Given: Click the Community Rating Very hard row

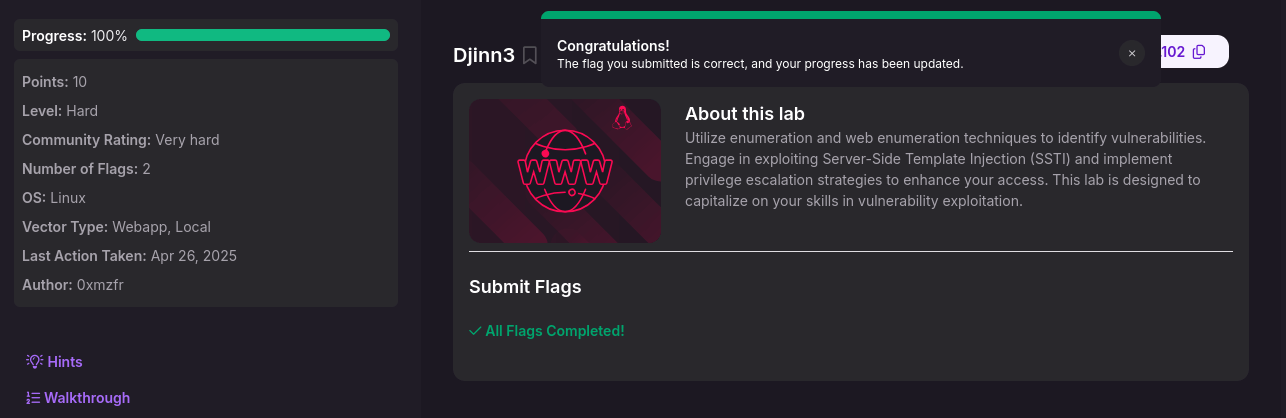Looking at the screenshot, I should 121,140.
